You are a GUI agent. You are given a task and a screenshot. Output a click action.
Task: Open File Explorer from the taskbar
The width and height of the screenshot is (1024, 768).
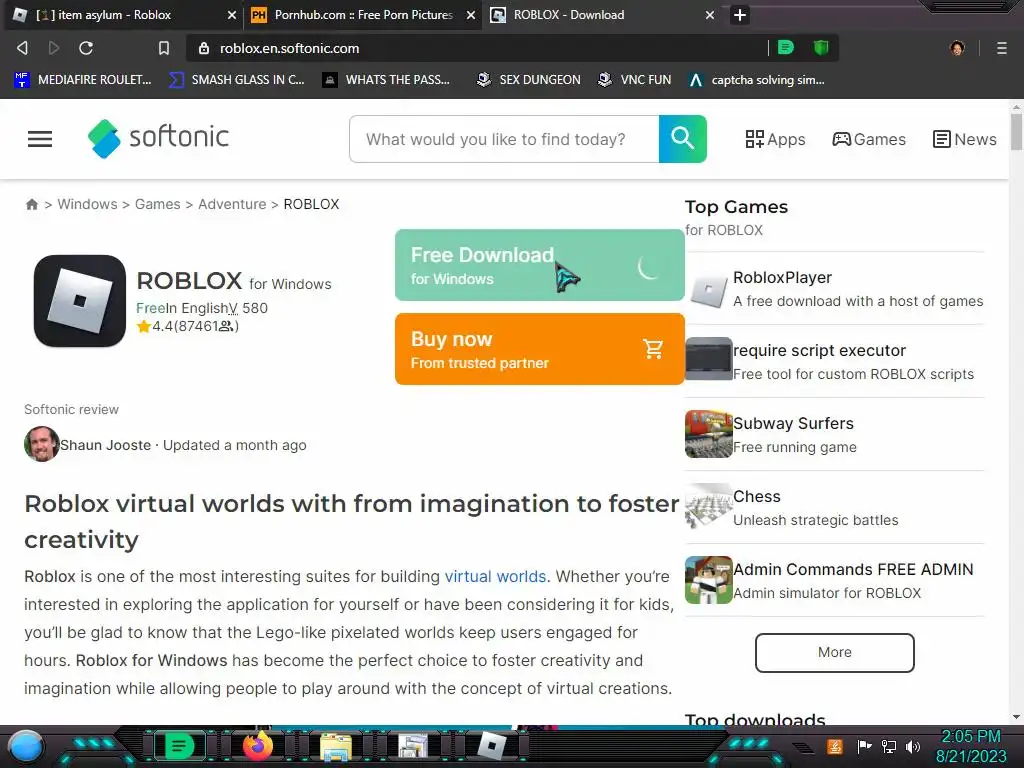[x=336, y=747]
